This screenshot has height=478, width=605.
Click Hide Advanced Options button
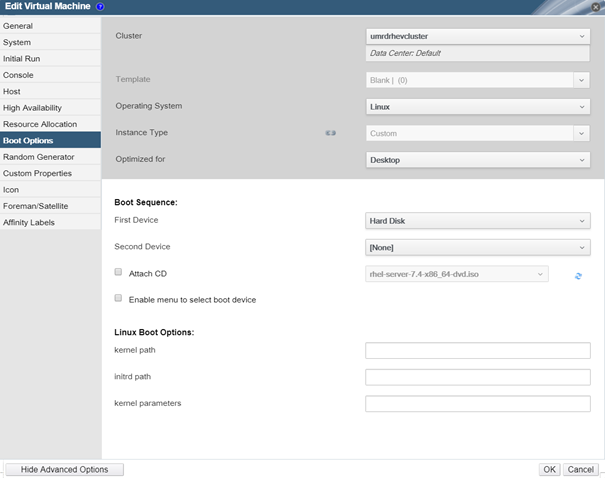(64, 470)
